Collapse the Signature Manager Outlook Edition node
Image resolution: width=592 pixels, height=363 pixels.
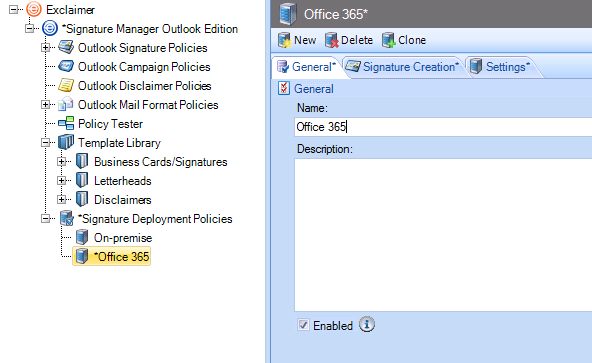tap(29, 28)
